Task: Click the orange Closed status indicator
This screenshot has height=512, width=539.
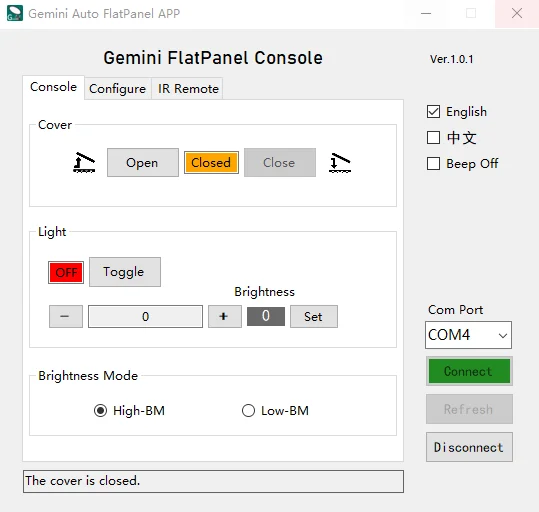Action: [211, 162]
